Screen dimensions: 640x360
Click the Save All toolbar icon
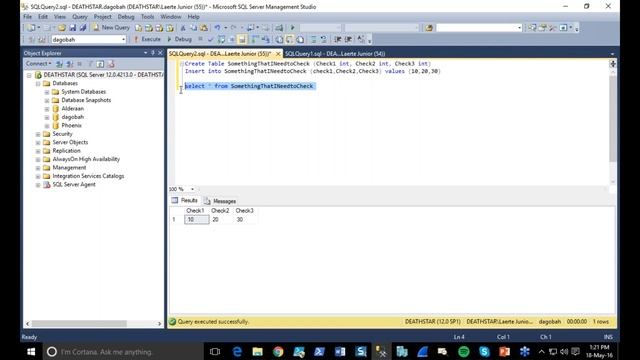[x=83, y=28]
